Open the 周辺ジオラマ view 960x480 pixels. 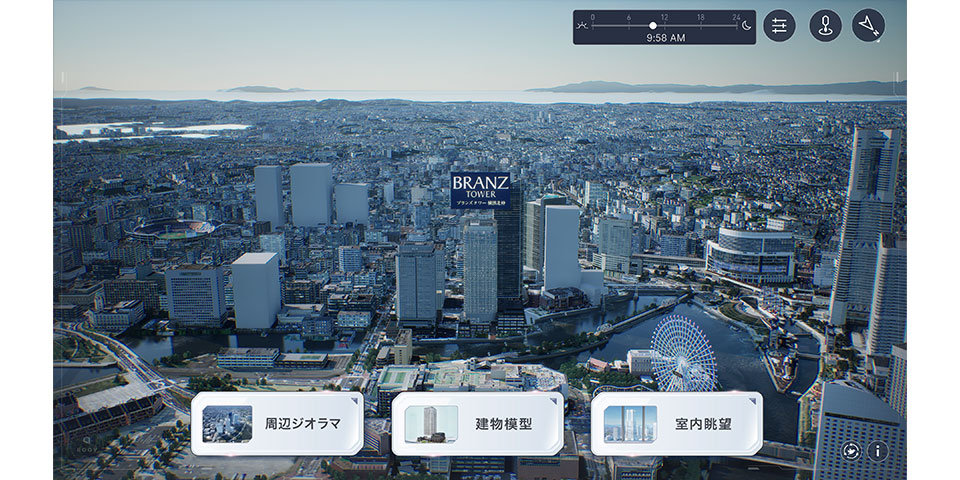point(277,424)
